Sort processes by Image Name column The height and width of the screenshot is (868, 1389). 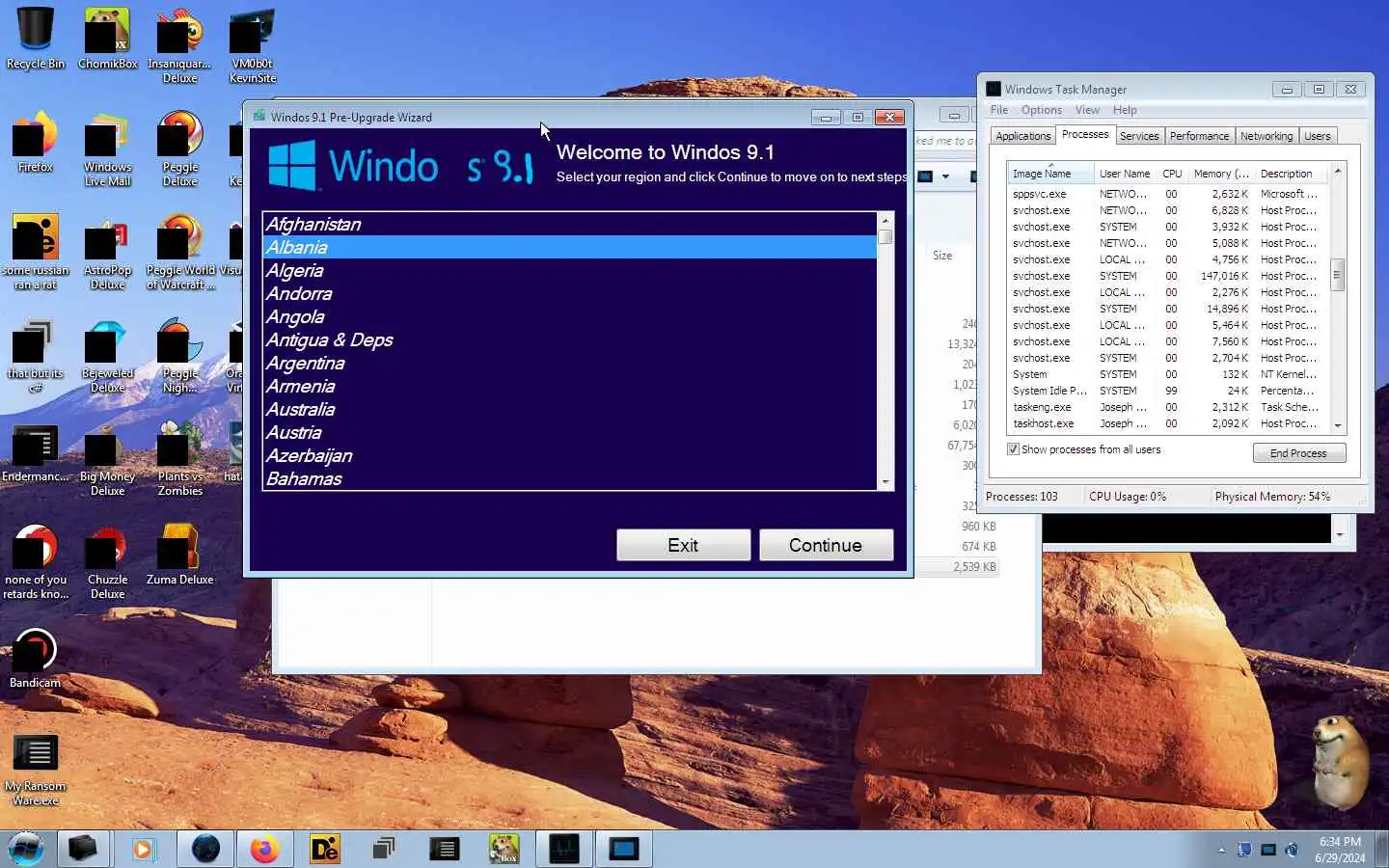tap(1049, 174)
